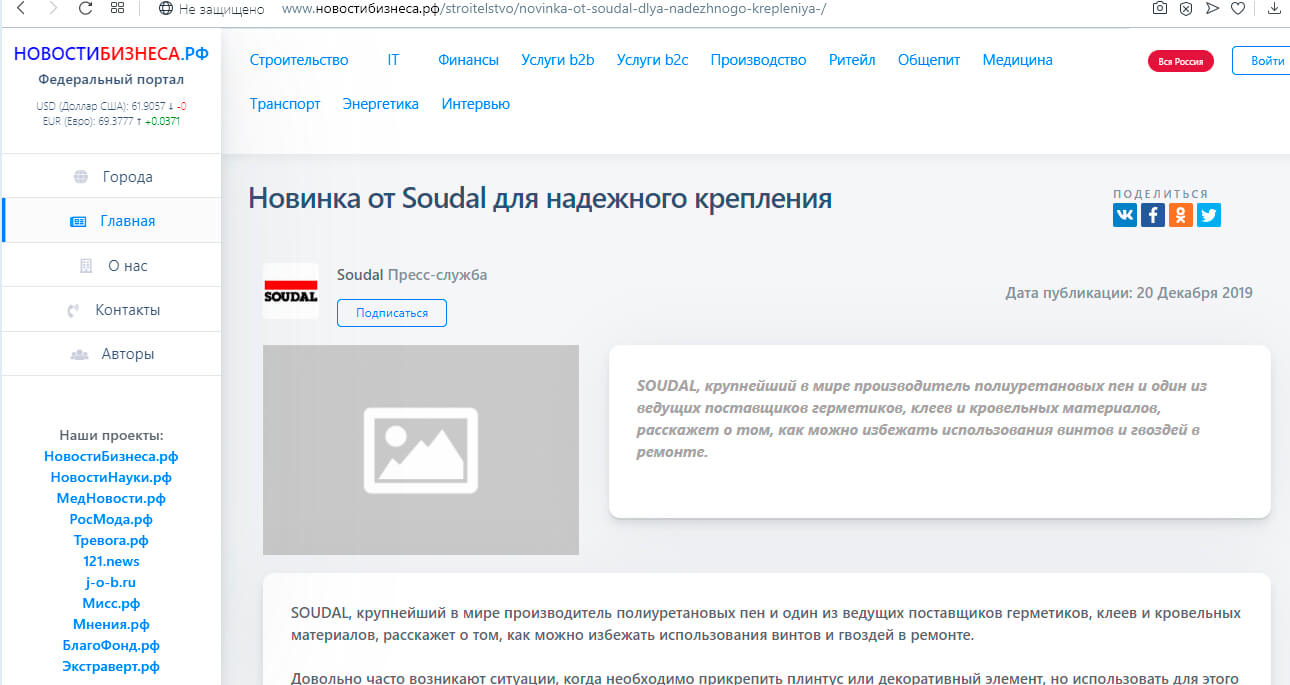Viewport: 1290px width, 685px height.
Task: Click the Дата публикации: 20 Декабря 2019 text
Action: 1129,293
